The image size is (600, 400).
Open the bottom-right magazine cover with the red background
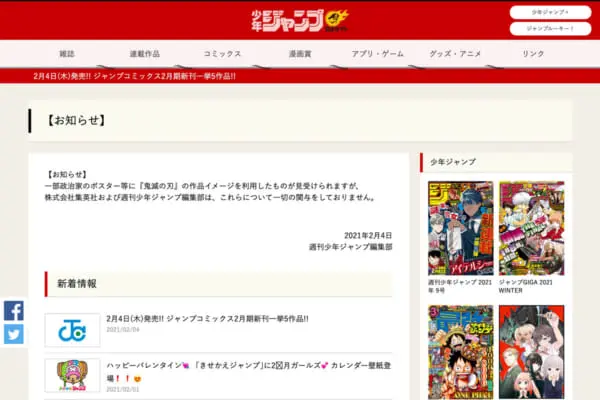pyautogui.click(x=532, y=352)
